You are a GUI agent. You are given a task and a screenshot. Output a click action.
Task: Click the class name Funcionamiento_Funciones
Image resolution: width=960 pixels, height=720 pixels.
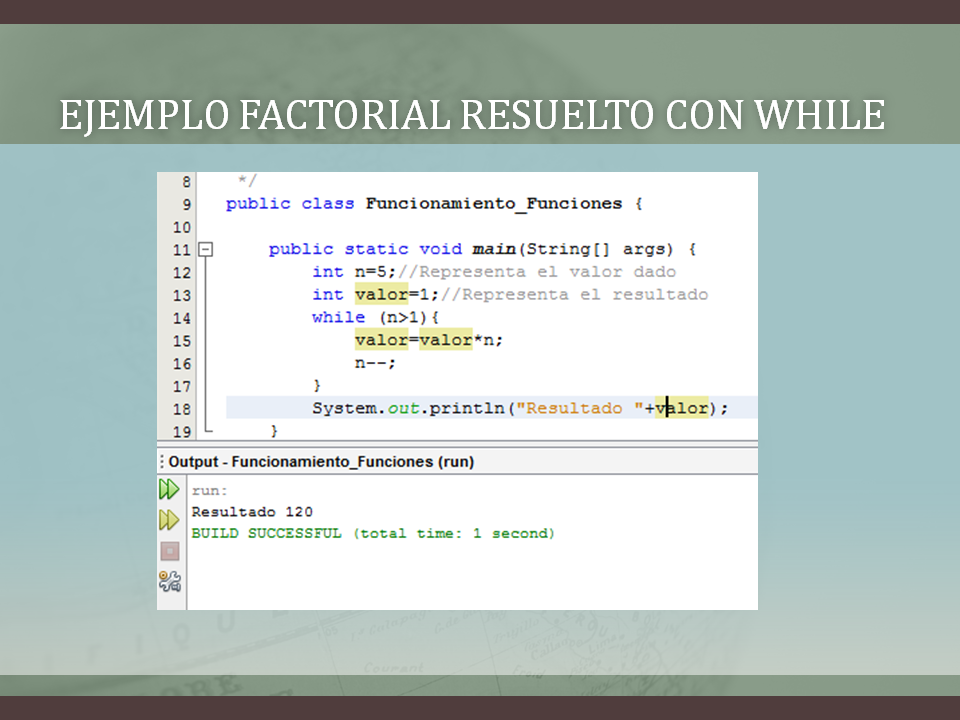[480, 203]
